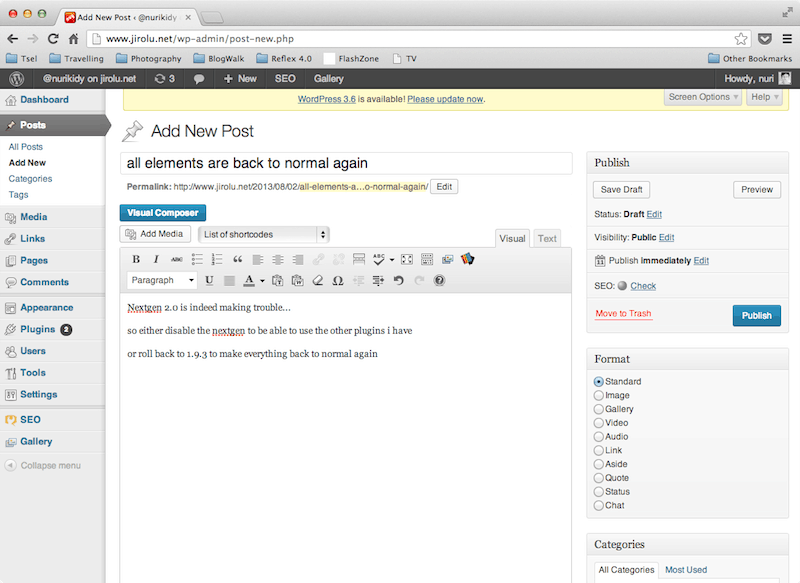Select the Image post format

pos(598,396)
